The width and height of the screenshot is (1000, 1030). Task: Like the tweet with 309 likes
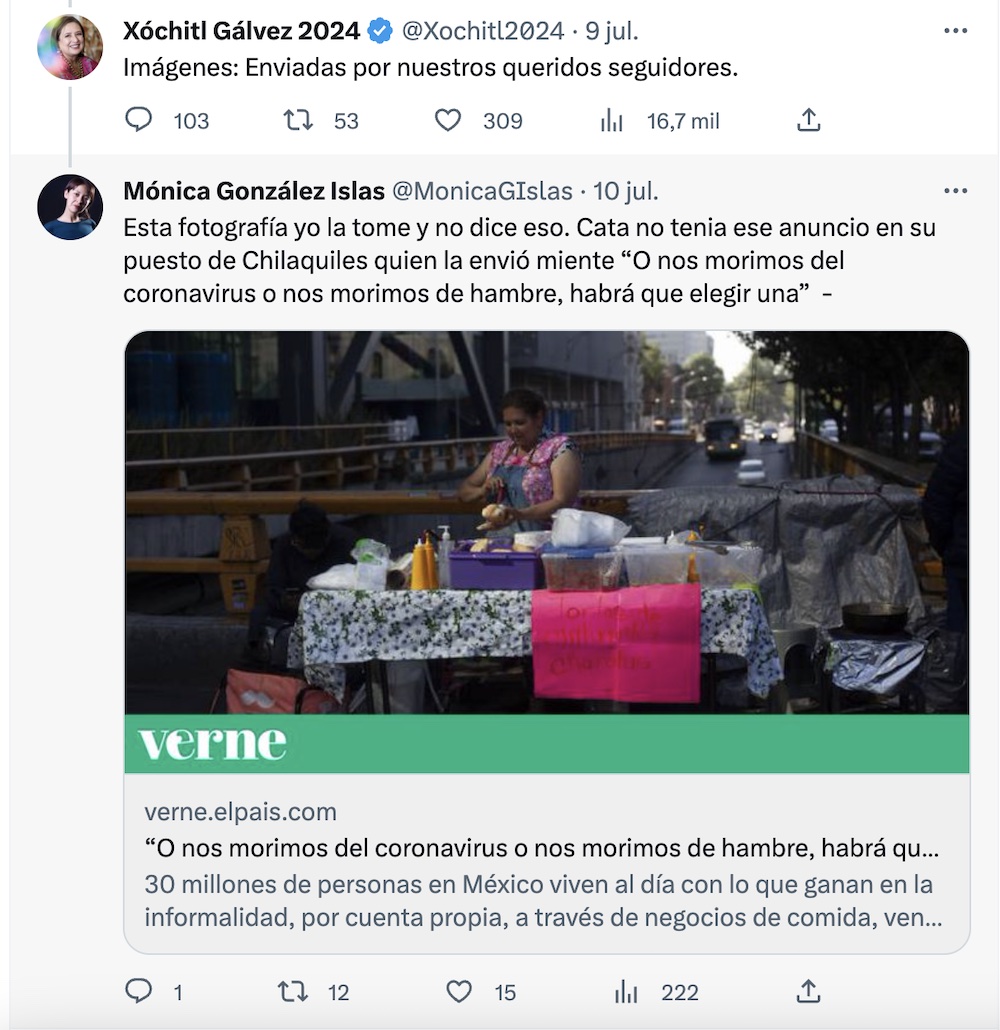(448, 121)
